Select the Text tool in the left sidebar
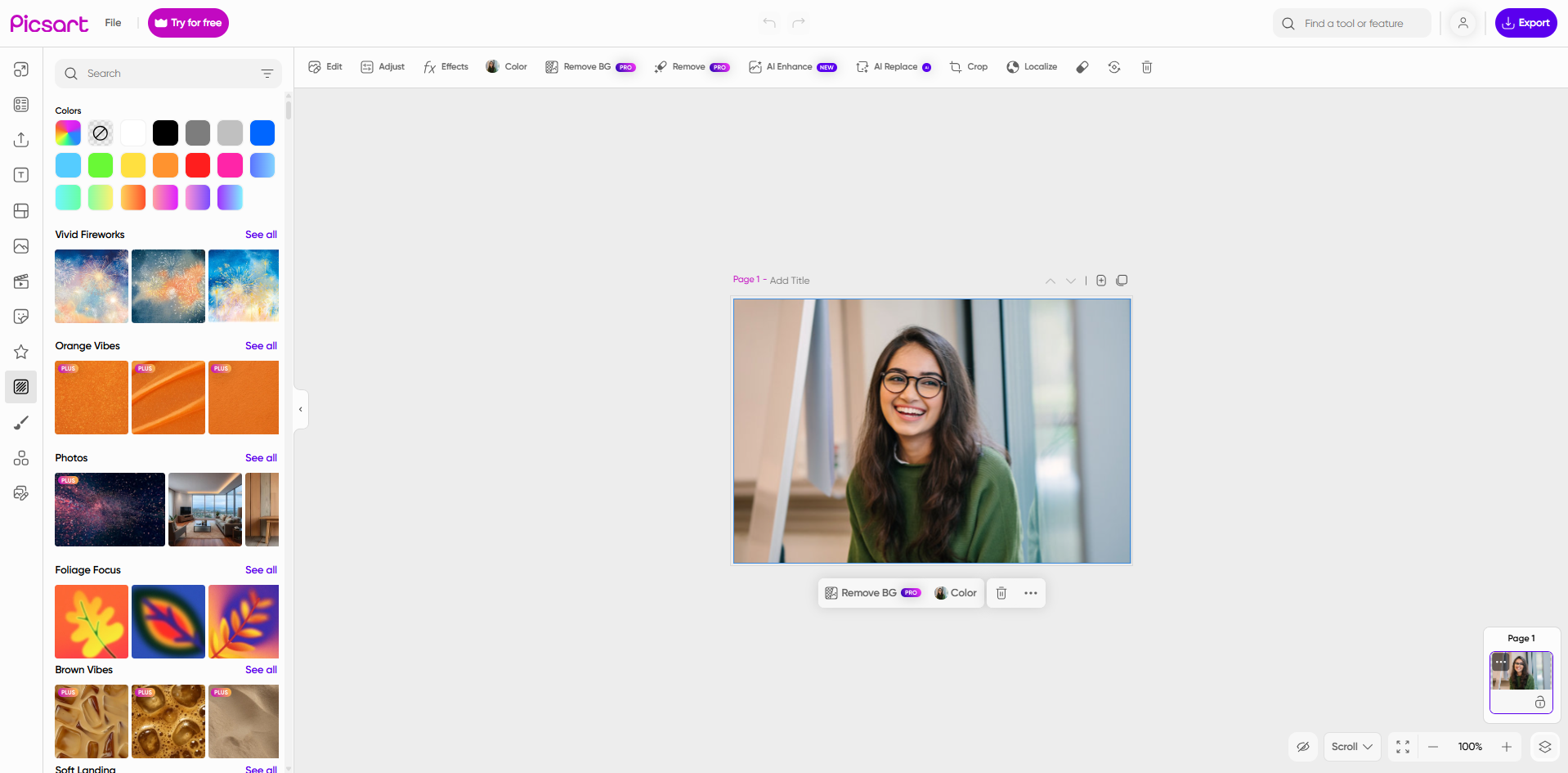This screenshot has width=1568, height=773. [20, 174]
